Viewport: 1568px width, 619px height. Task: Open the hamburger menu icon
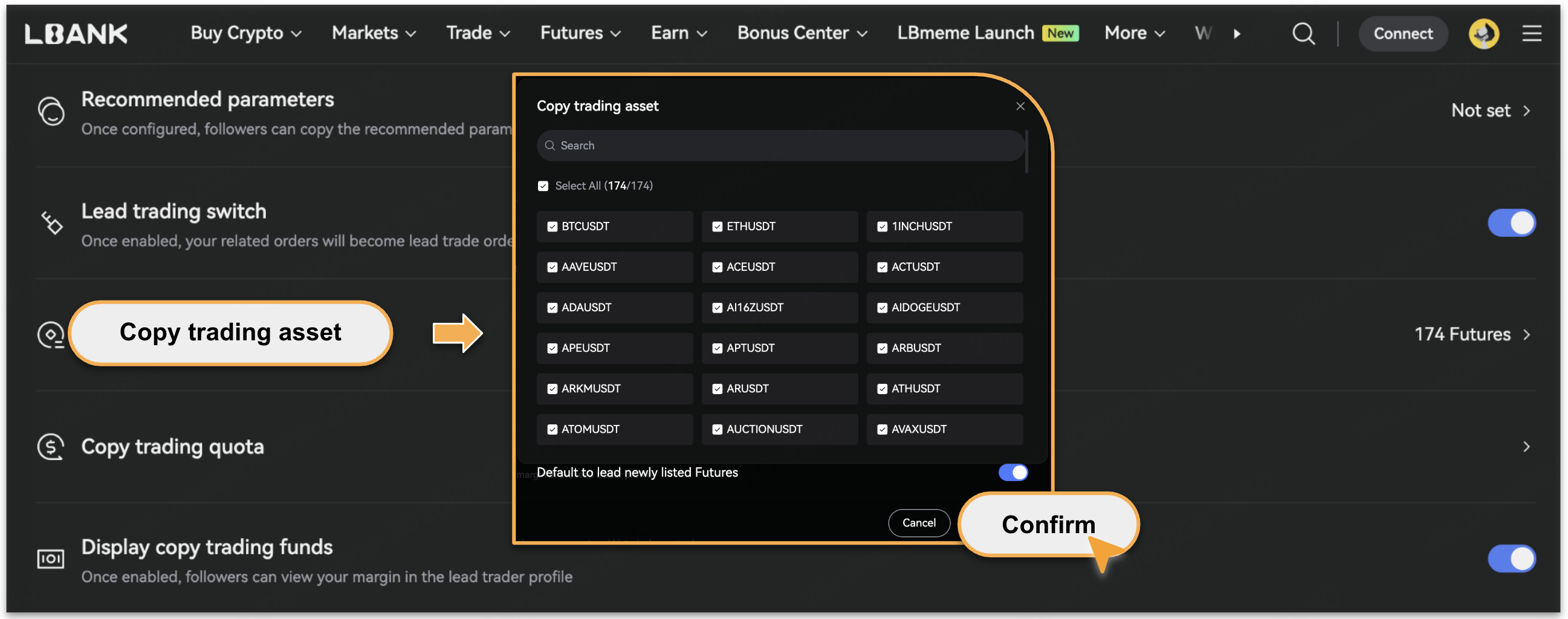pyautogui.click(x=1532, y=33)
